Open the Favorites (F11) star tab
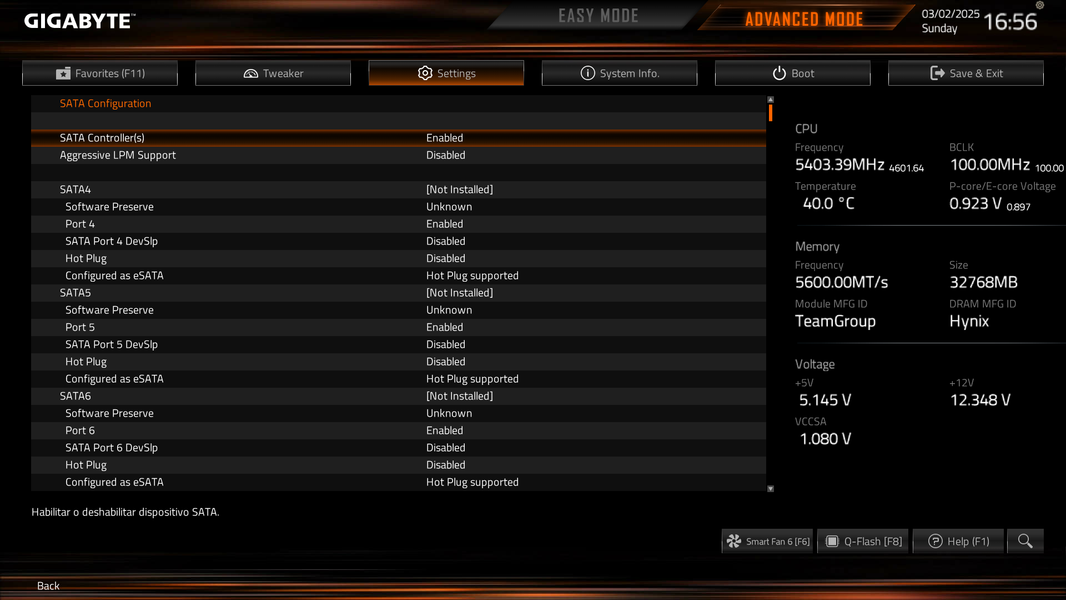This screenshot has width=1066, height=600. click(x=100, y=73)
